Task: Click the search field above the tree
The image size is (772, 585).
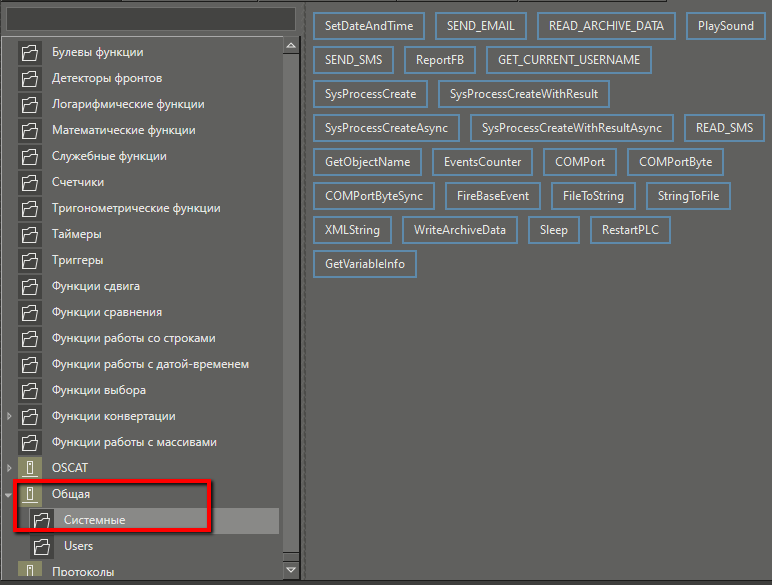Action: click(x=150, y=18)
